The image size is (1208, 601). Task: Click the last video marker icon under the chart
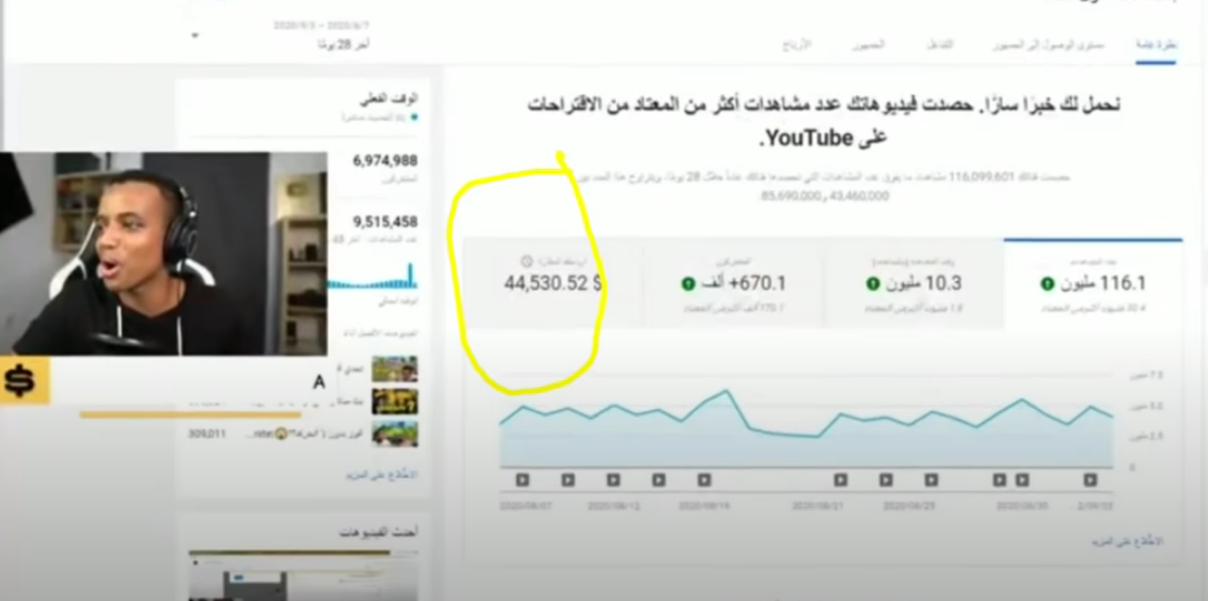(x=1090, y=480)
